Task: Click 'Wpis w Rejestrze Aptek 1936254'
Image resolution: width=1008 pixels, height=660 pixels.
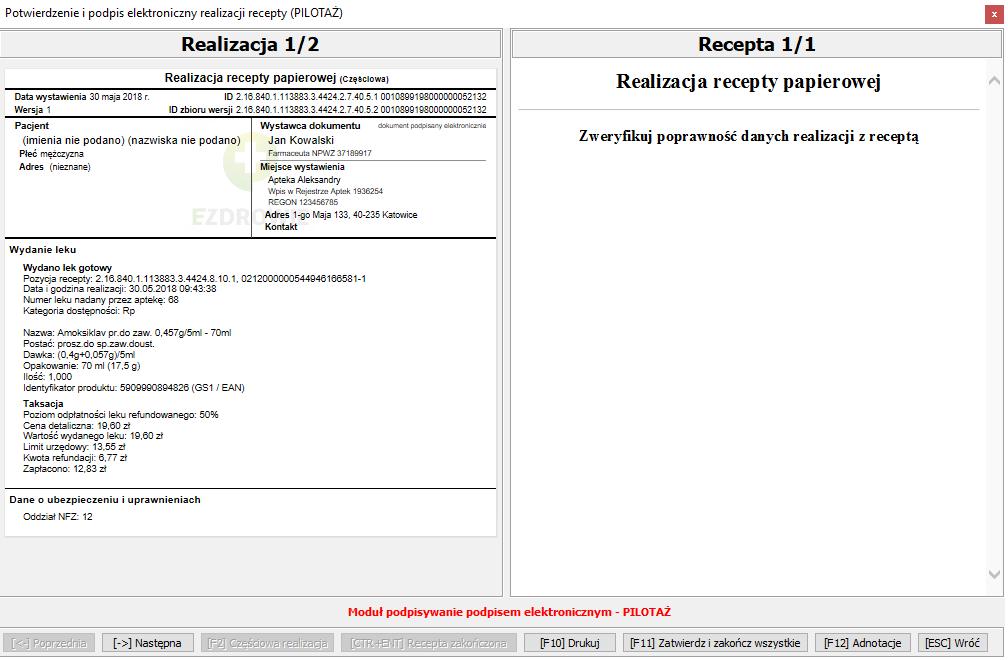Action: click(325, 191)
